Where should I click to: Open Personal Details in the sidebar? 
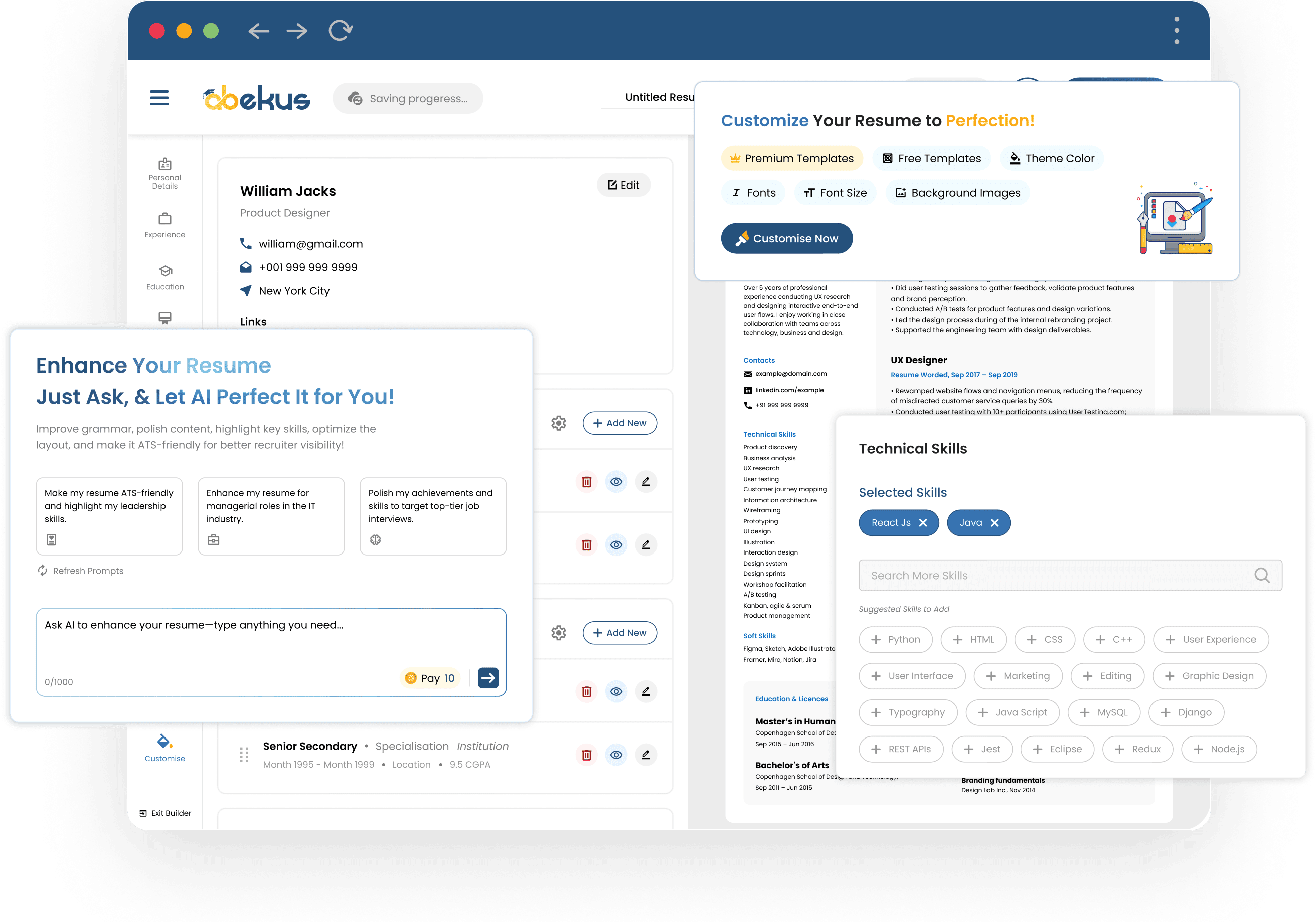click(x=164, y=173)
